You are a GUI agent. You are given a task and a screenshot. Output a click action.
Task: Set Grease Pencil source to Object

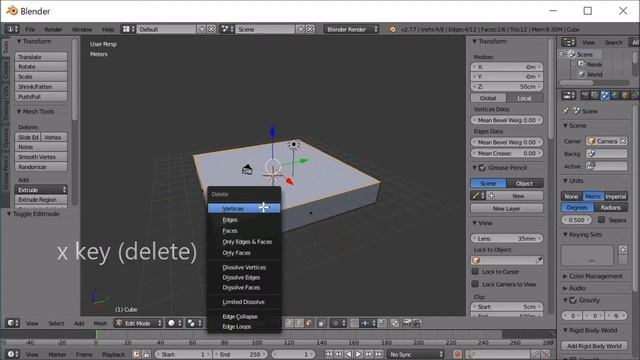pyautogui.click(x=525, y=183)
